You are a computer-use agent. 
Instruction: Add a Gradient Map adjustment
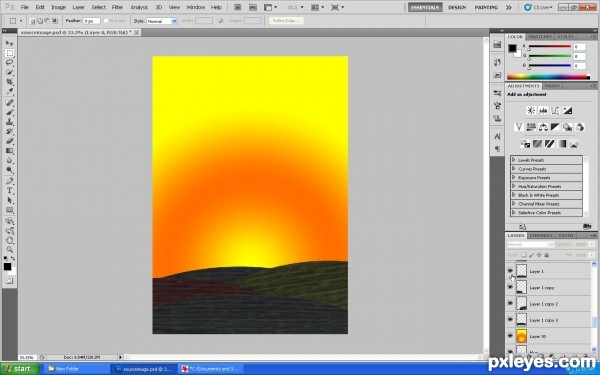[561, 144]
